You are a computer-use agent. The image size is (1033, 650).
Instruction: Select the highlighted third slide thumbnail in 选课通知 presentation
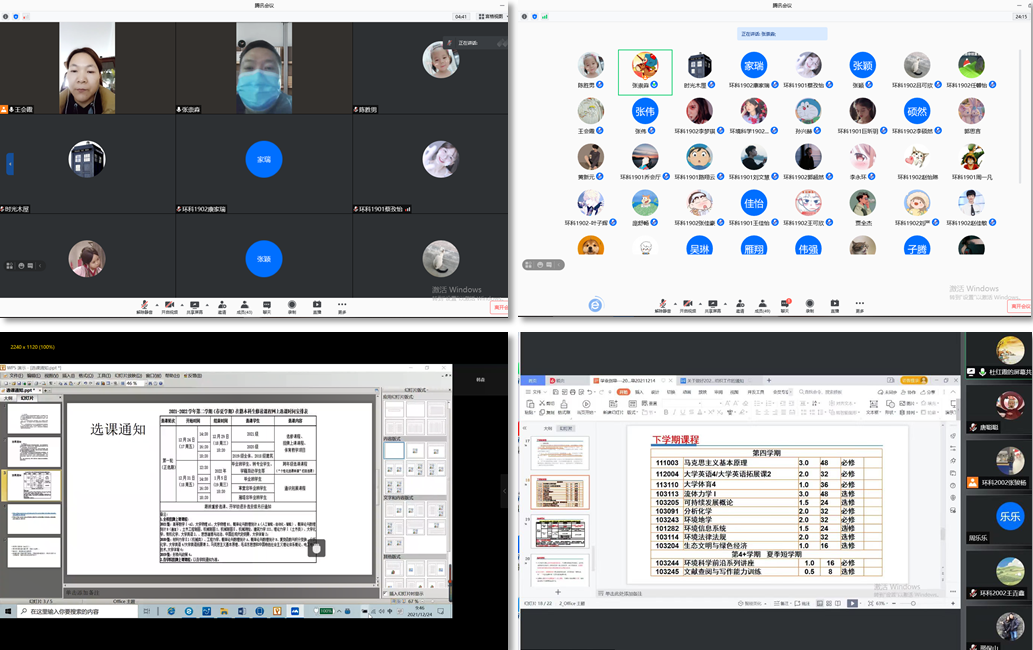[x=35, y=485]
